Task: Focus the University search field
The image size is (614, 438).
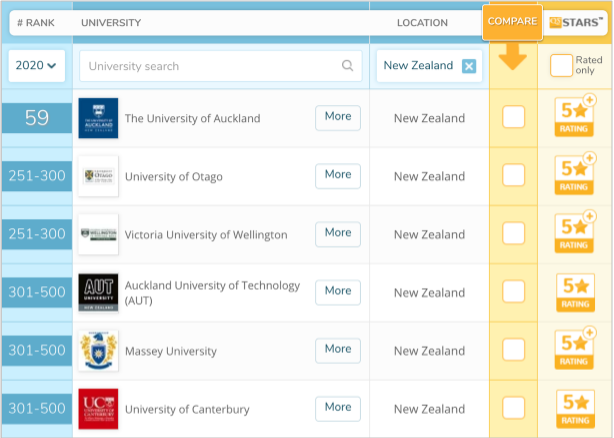Action: click(x=210, y=66)
